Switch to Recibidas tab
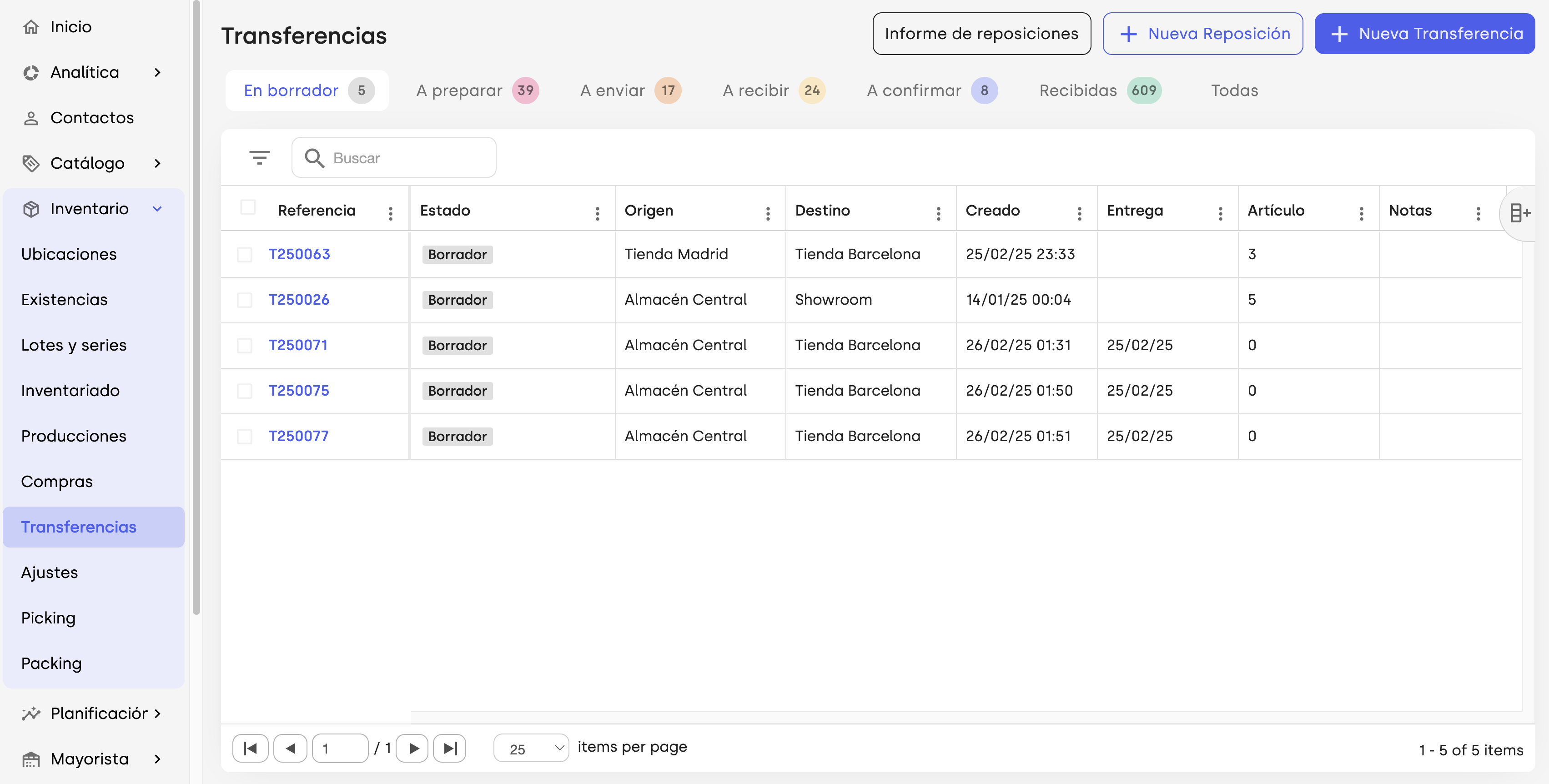 point(1101,91)
